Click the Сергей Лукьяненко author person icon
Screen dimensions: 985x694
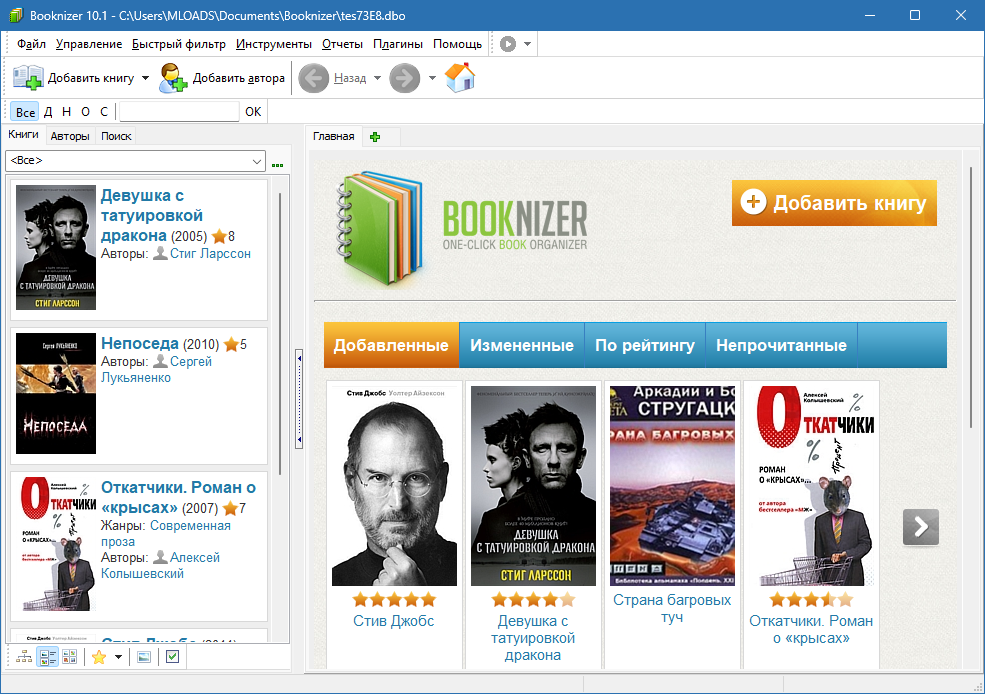tap(160, 361)
